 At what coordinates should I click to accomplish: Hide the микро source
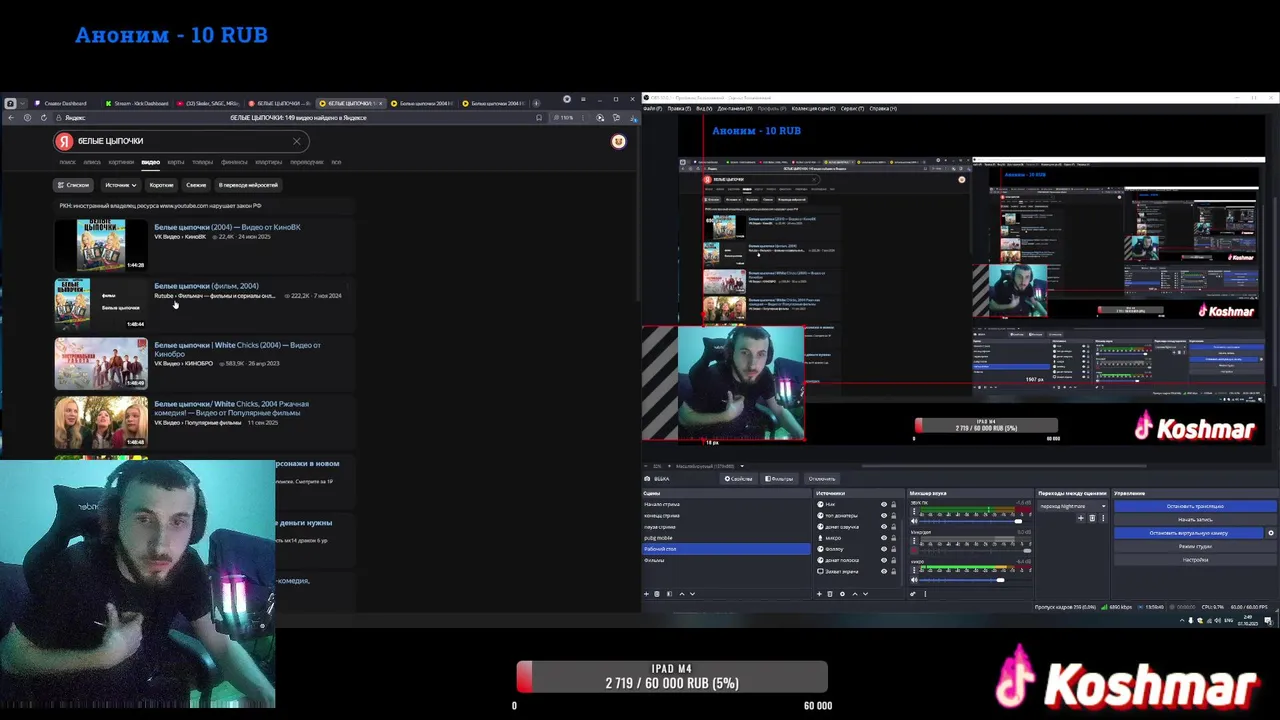884,538
